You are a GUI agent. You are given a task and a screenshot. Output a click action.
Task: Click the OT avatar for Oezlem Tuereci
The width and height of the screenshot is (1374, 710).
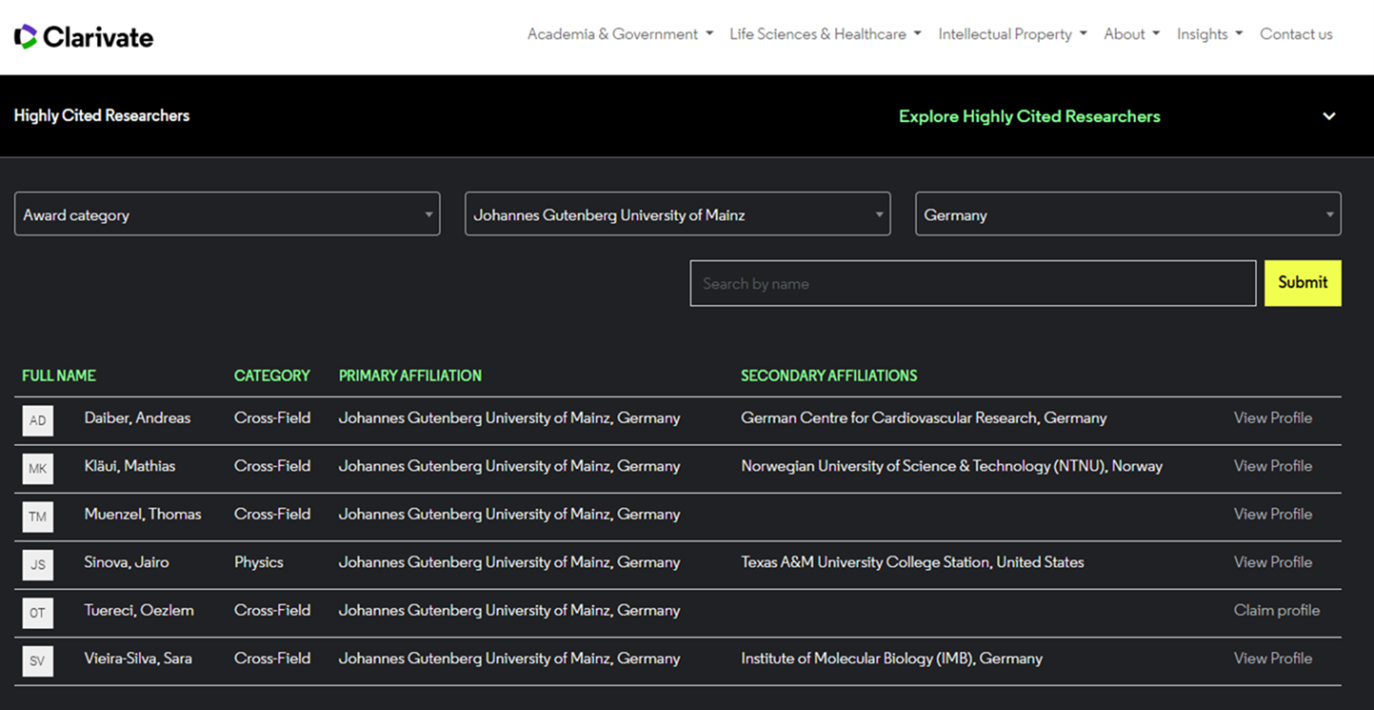[x=38, y=613]
